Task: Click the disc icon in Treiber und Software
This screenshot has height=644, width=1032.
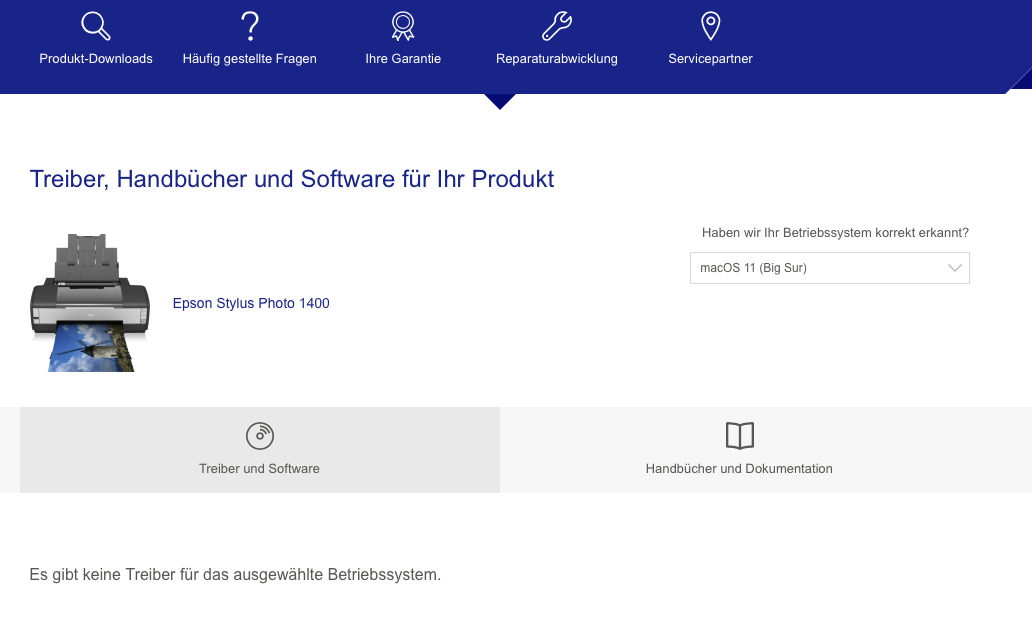Action: 260,436
